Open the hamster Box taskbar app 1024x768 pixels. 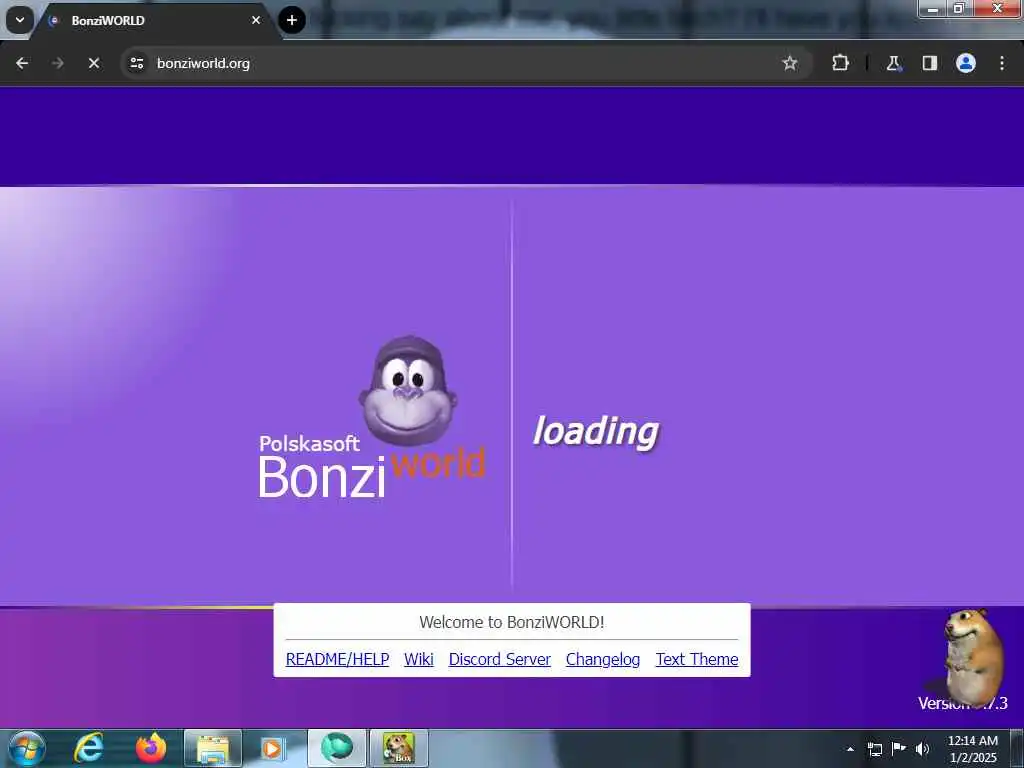tap(399, 748)
